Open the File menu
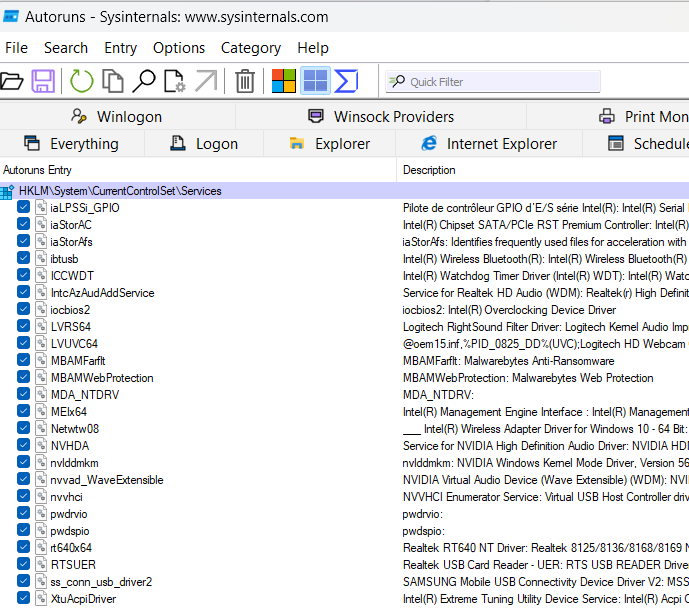This screenshot has height=616, width=689. click(16, 47)
